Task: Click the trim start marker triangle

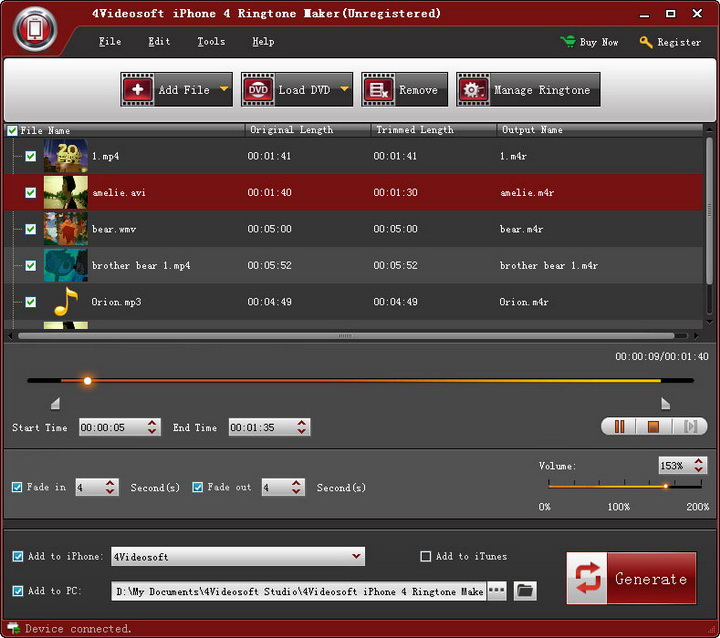Action: pyautogui.click(x=55, y=403)
